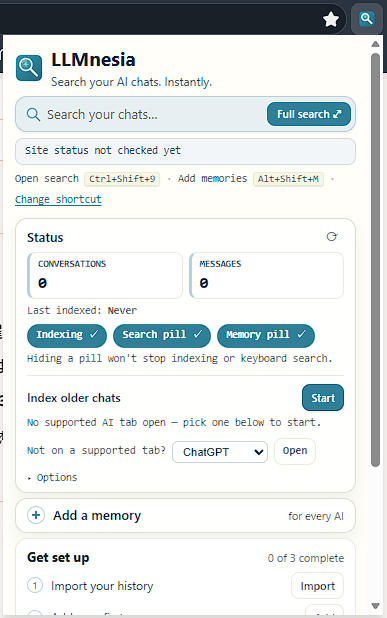The image size is (387, 618).
Task: Click the plus icon beside Add a memory
Action: (x=36, y=515)
